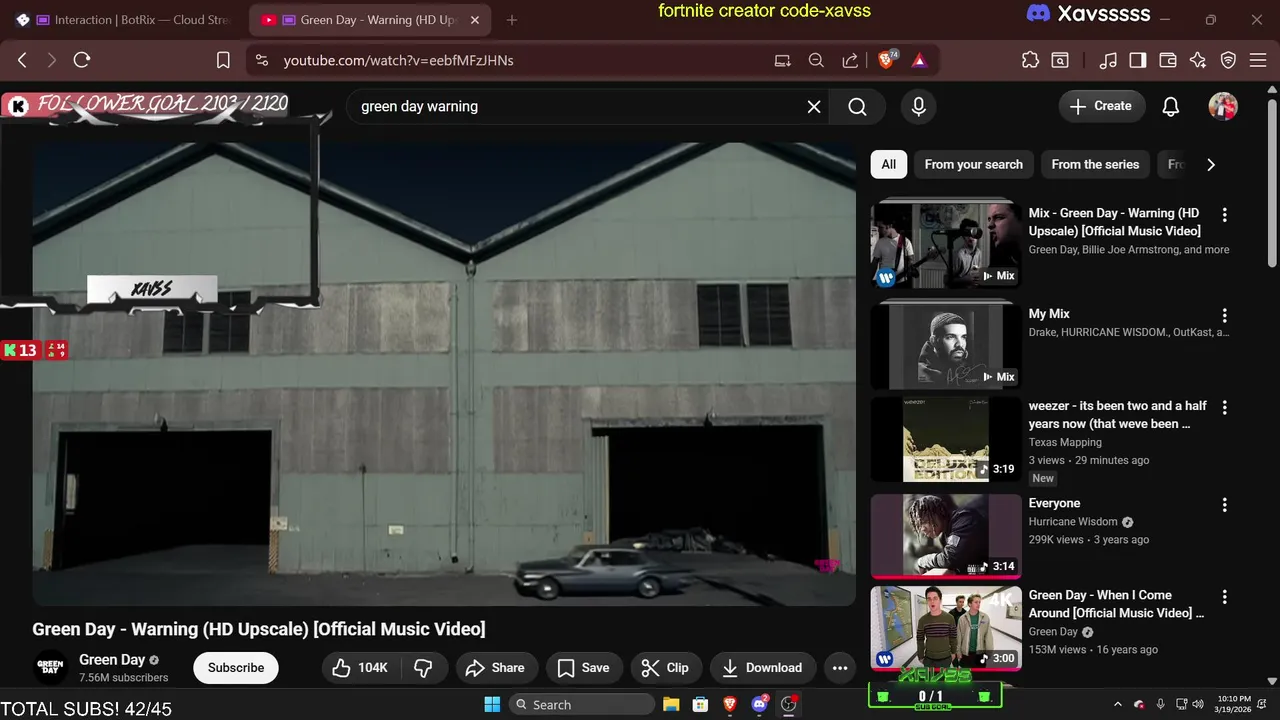
Task: Click the Share button below the video
Action: coord(497,668)
